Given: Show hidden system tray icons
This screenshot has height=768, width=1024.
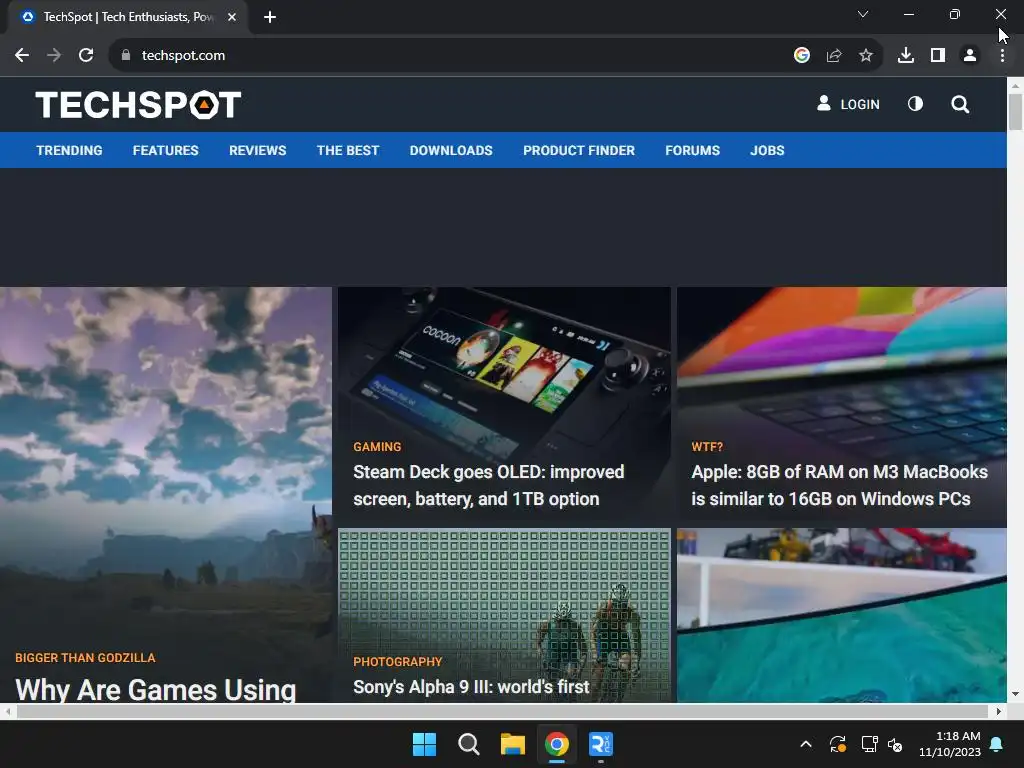Looking at the screenshot, I should click(x=806, y=744).
